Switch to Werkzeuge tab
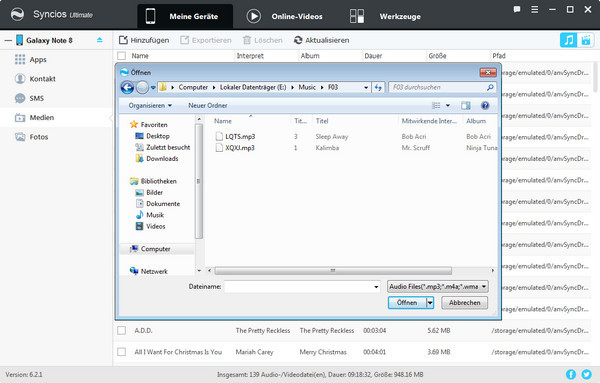Image resolution: width=600 pixels, height=383 pixels. pyautogui.click(x=385, y=16)
